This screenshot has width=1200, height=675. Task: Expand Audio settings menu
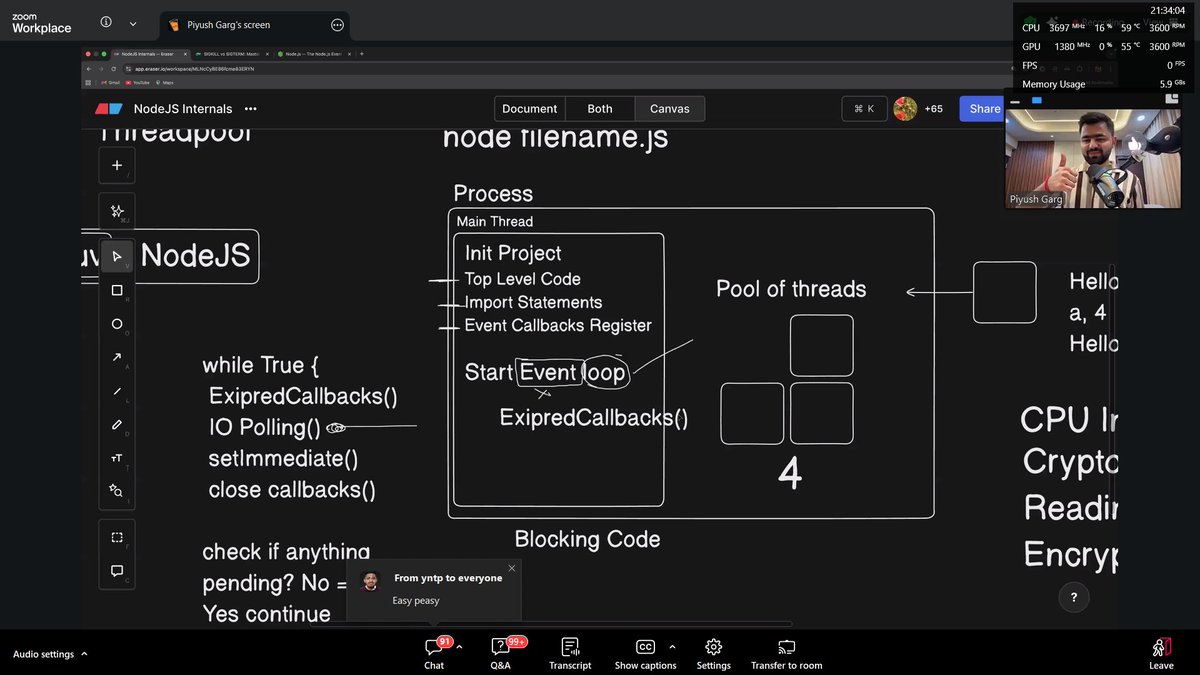(50, 654)
